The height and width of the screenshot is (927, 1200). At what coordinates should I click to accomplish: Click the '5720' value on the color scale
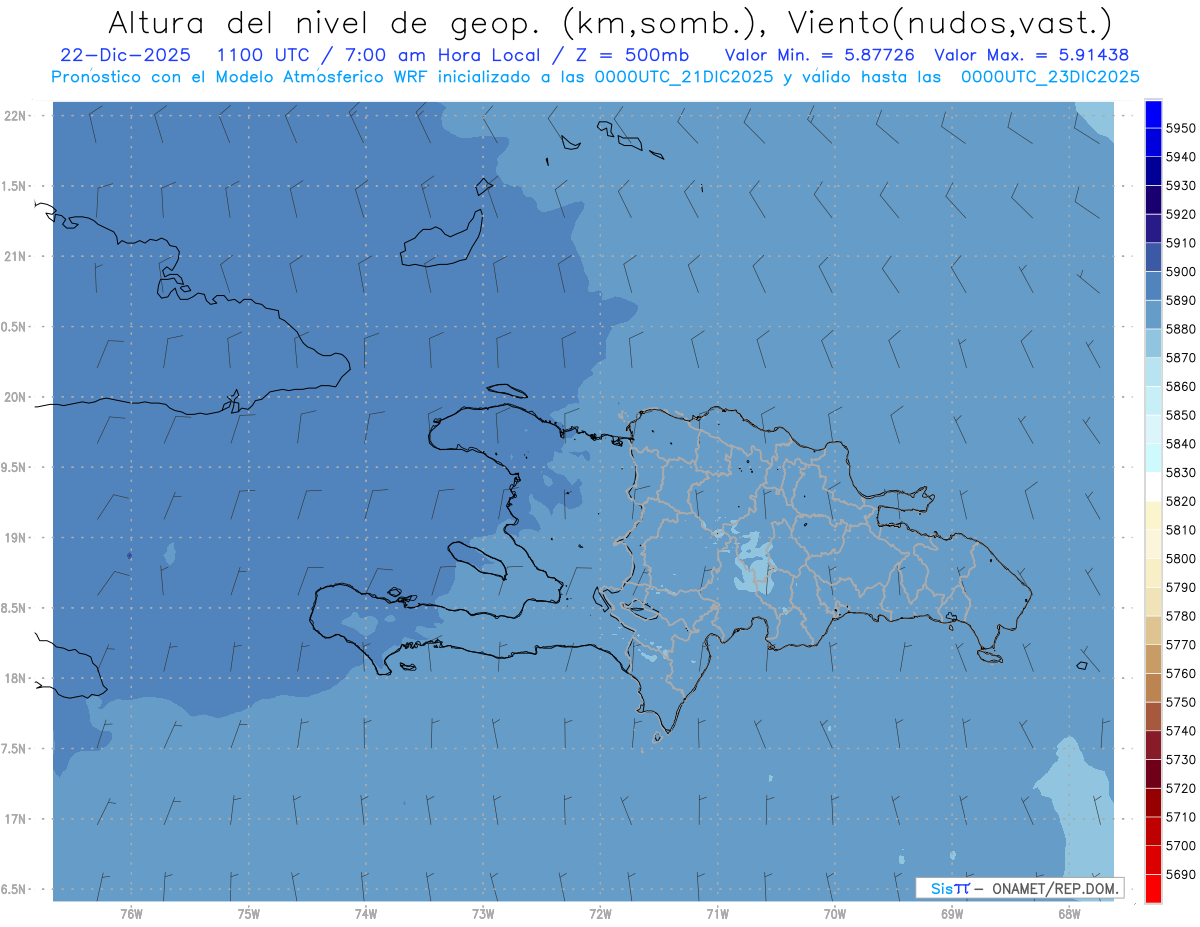click(x=1180, y=788)
